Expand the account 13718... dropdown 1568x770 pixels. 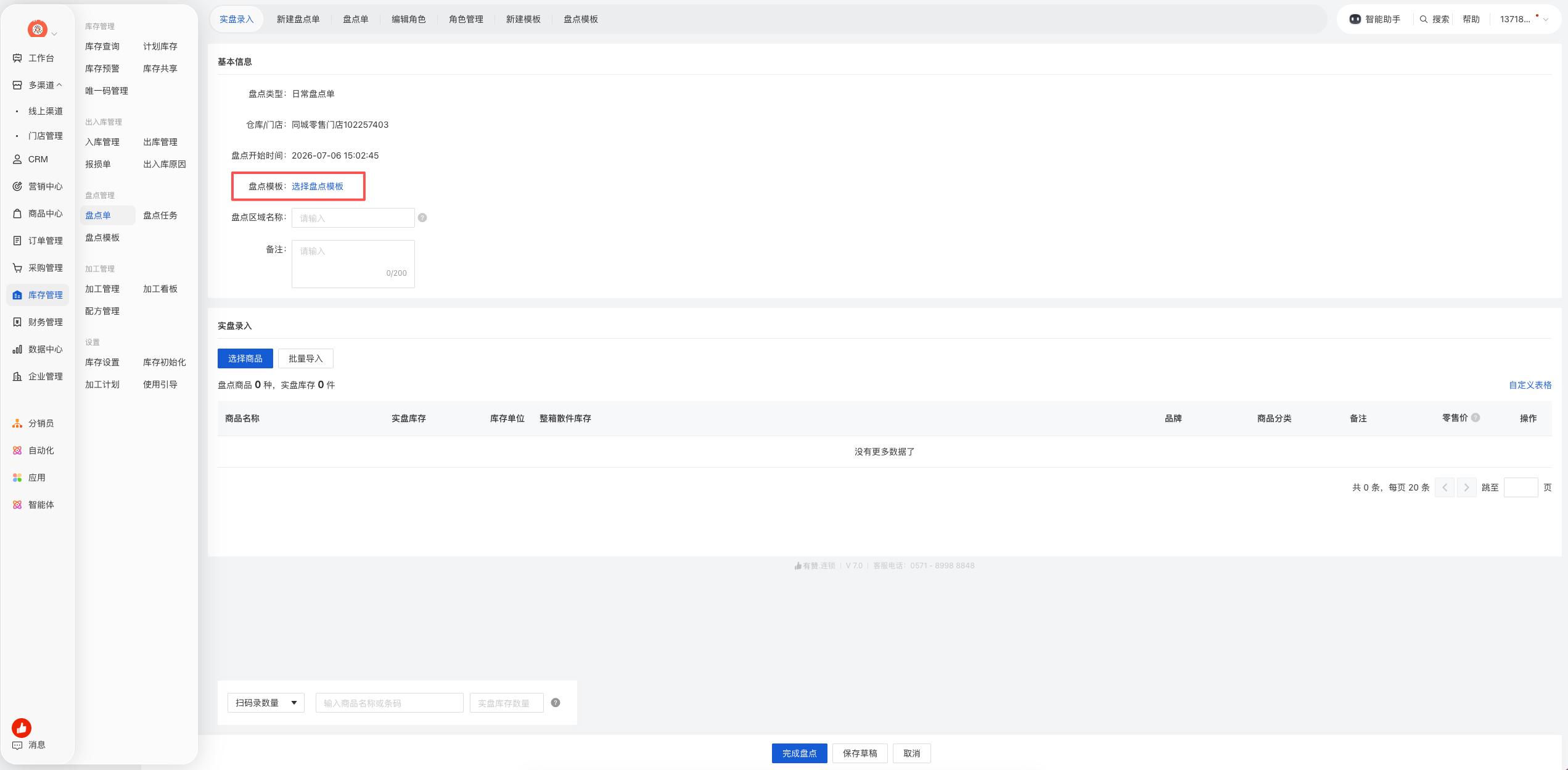(x=1524, y=19)
